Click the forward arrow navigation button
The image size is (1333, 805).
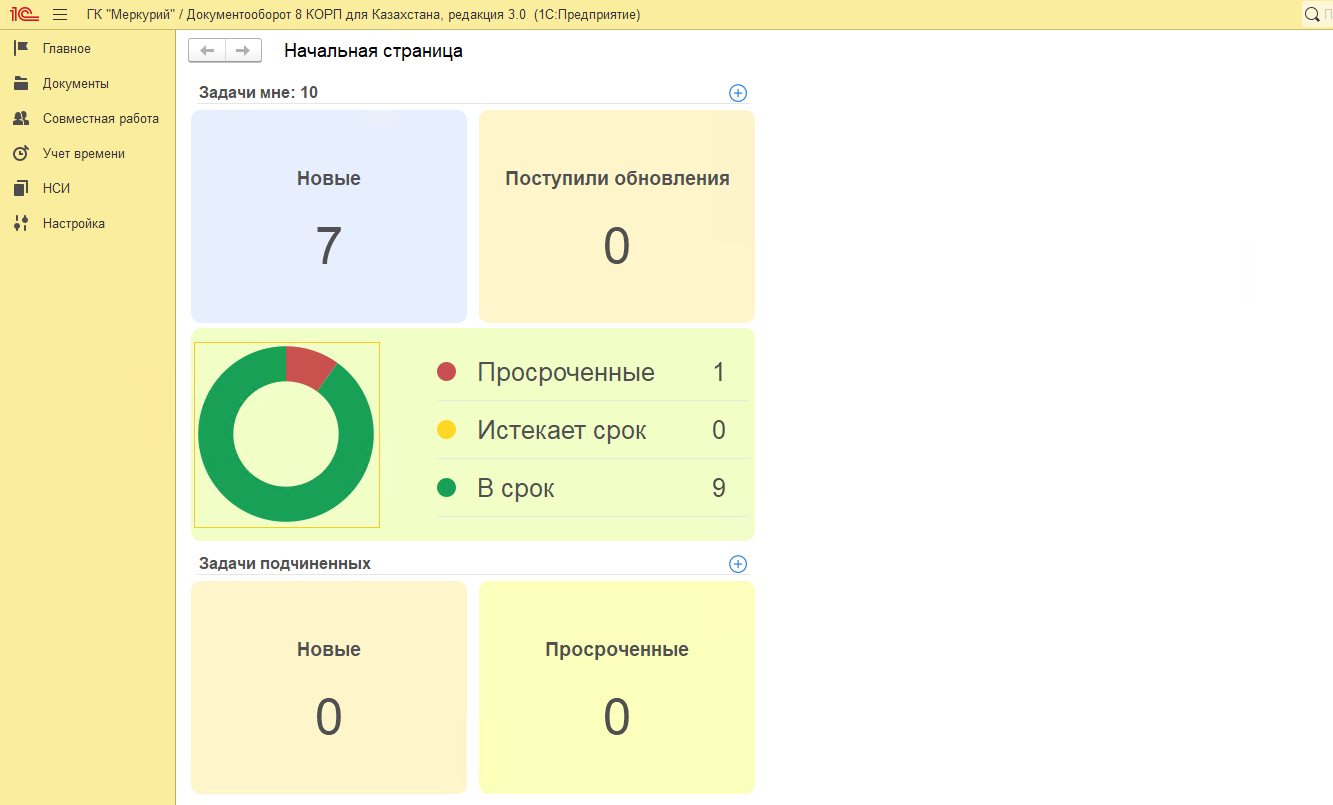point(243,51)
